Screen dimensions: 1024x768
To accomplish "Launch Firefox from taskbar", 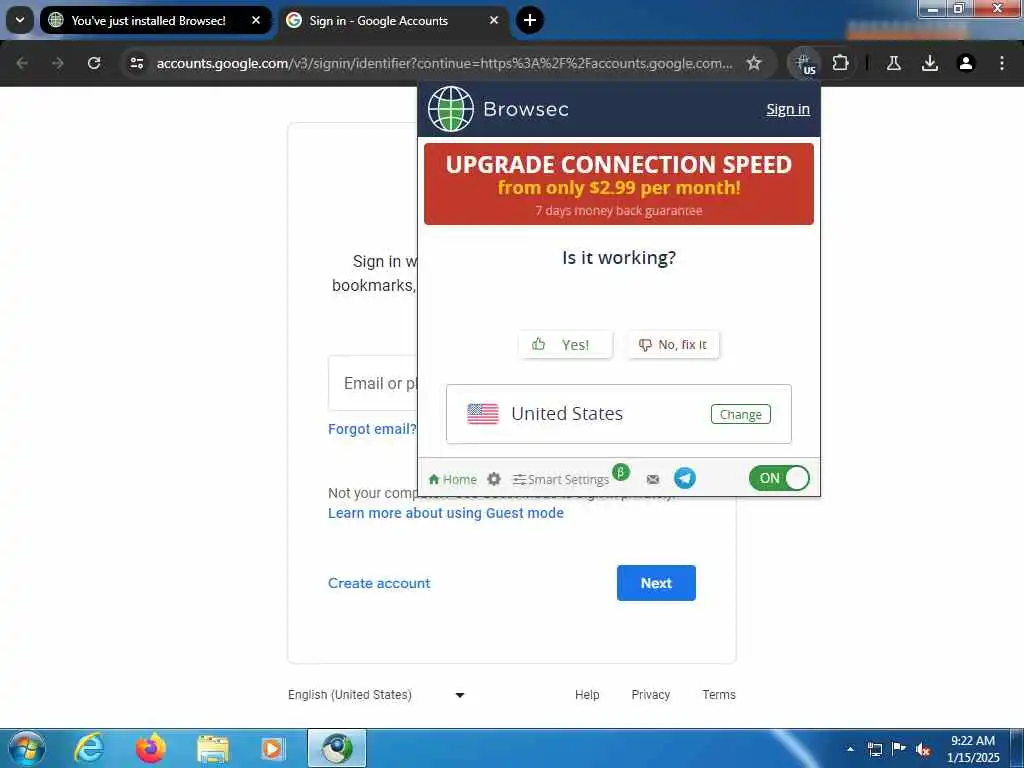I will [x=150, y=748].
